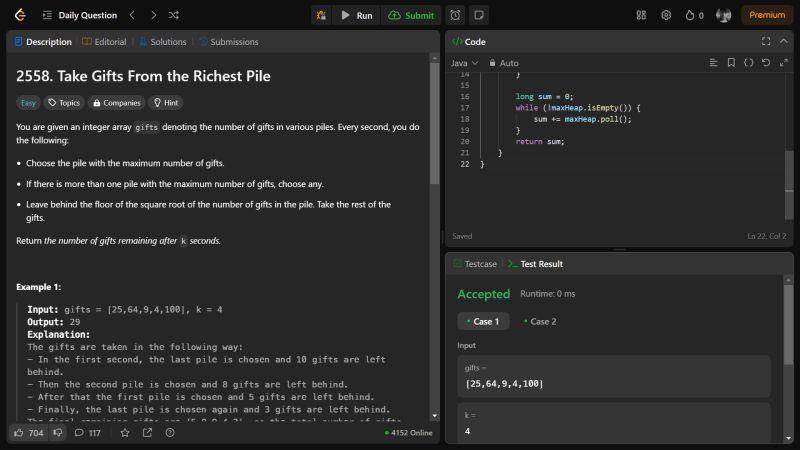Open the user profile avatar

tap(723, 15)
